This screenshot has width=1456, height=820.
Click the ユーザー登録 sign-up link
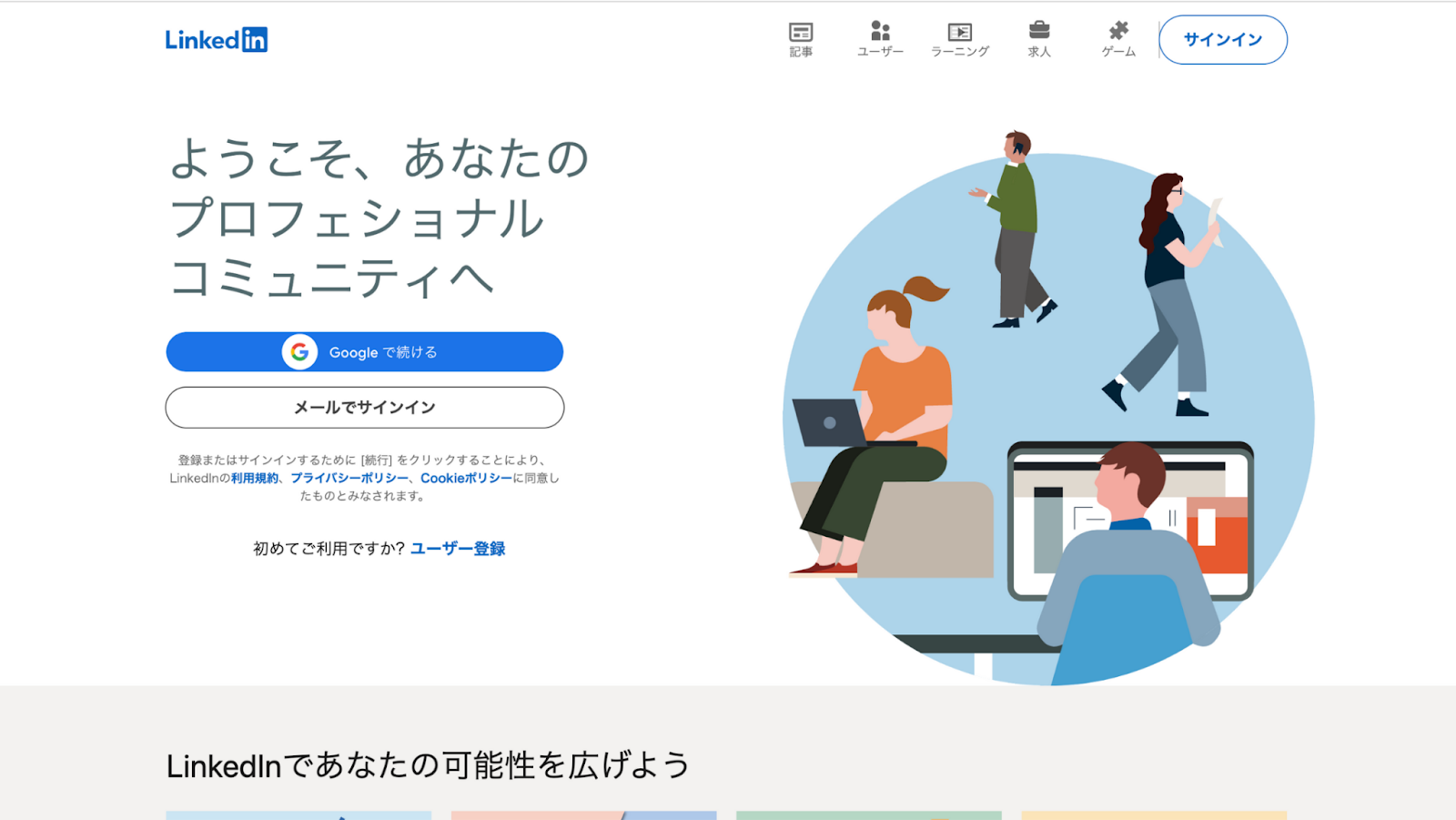tap(458, 549)
